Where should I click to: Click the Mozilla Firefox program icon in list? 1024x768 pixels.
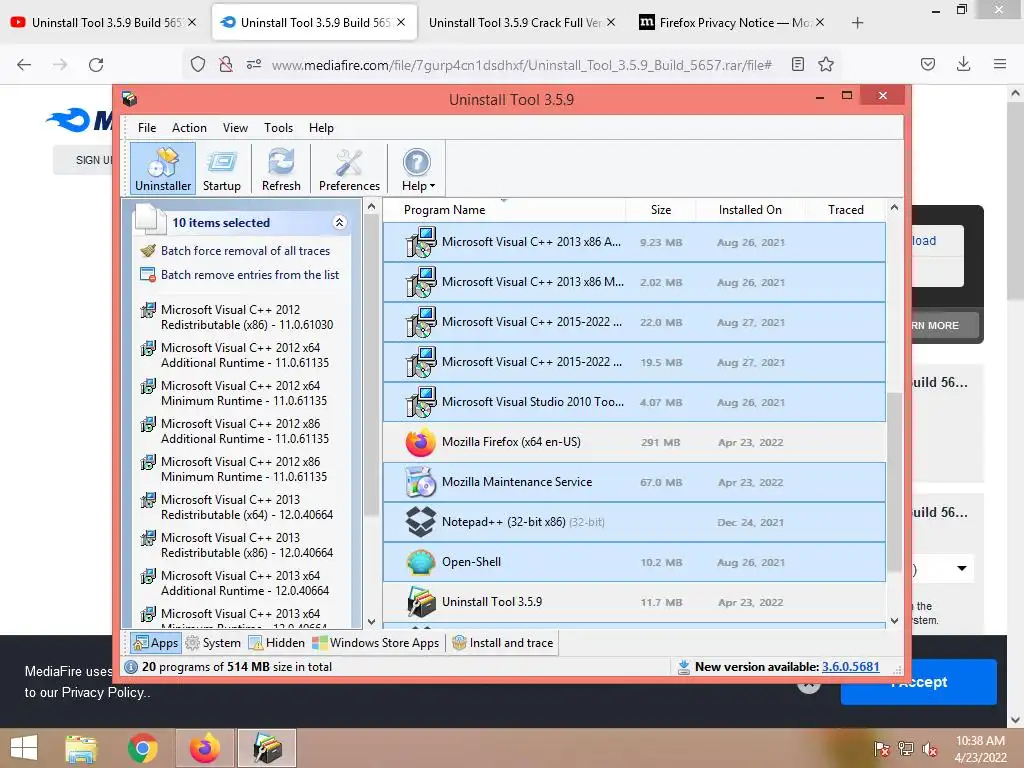point(421,442)
